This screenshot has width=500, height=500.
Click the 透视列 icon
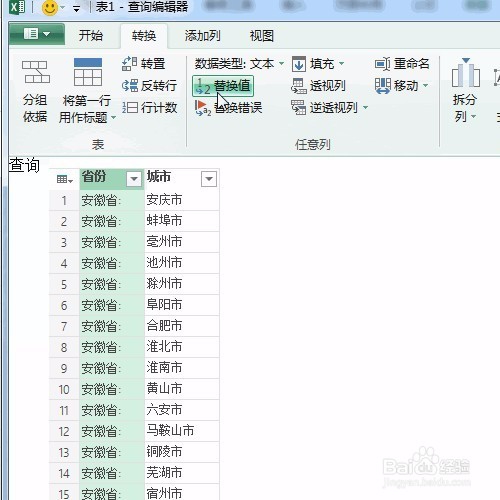[299, 86]
